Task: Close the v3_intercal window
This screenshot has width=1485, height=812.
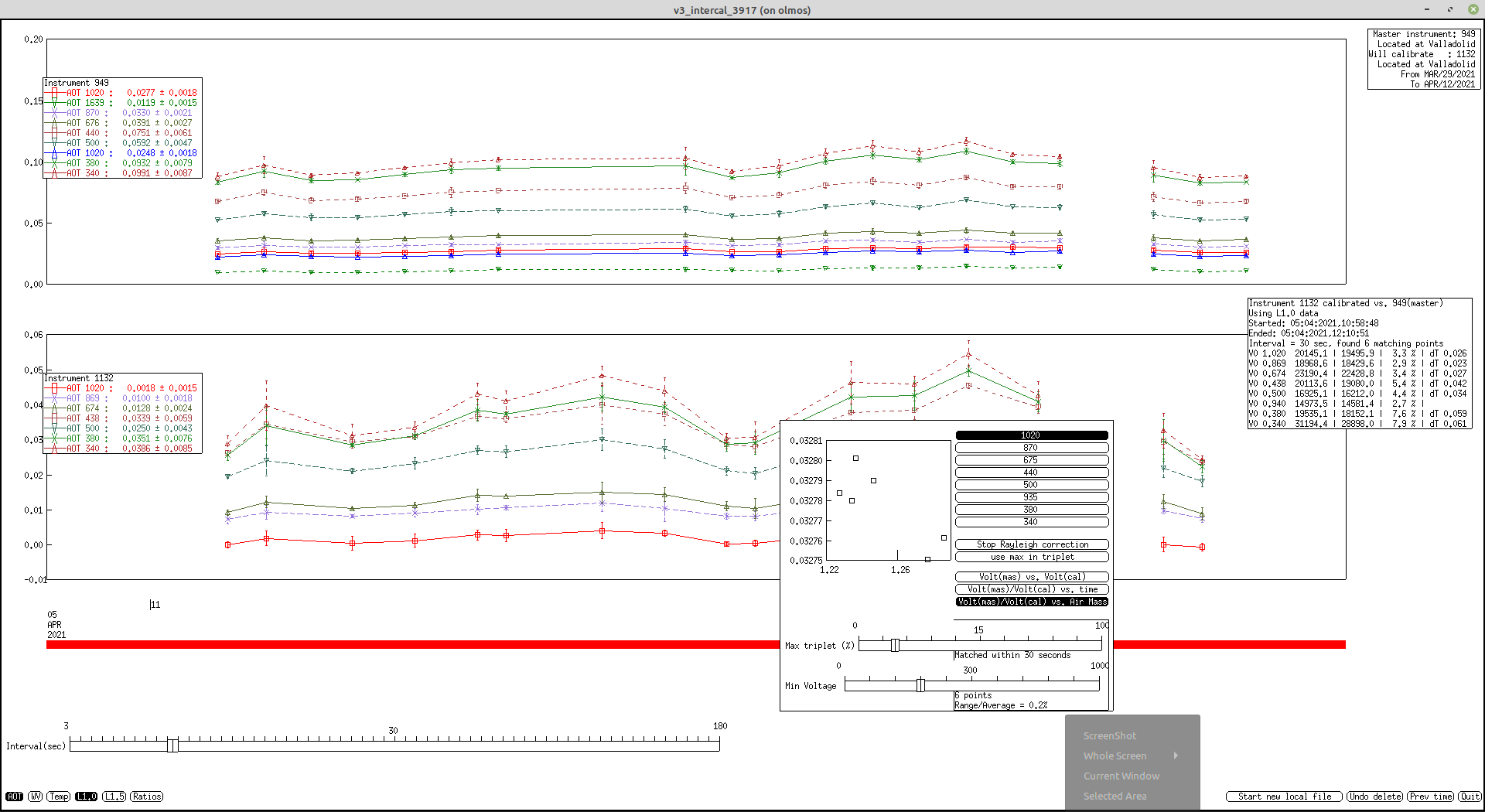Action: [1473, 9]
